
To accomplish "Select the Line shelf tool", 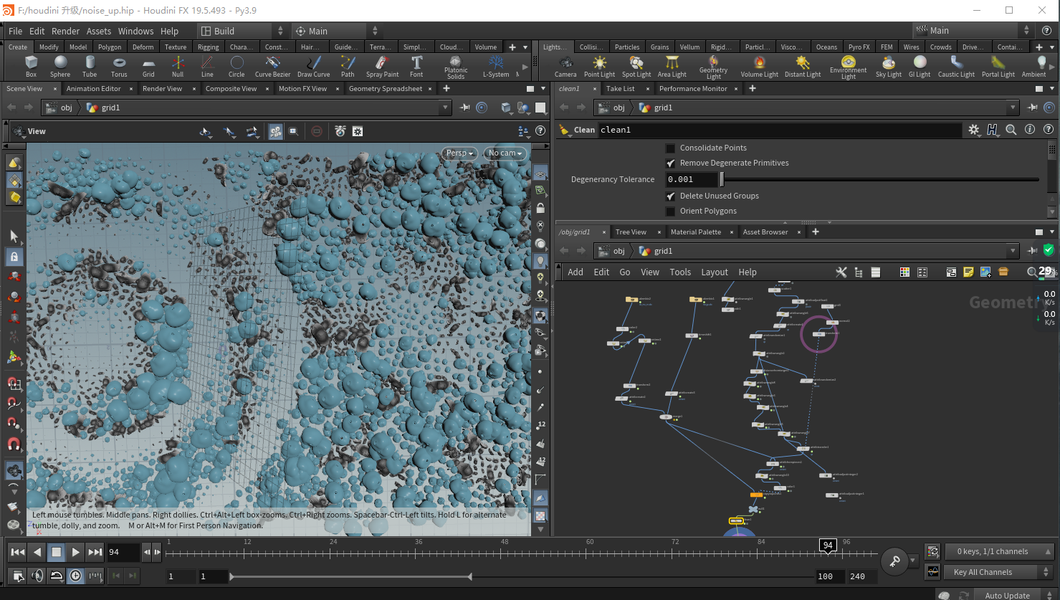I will coord(207,66).
